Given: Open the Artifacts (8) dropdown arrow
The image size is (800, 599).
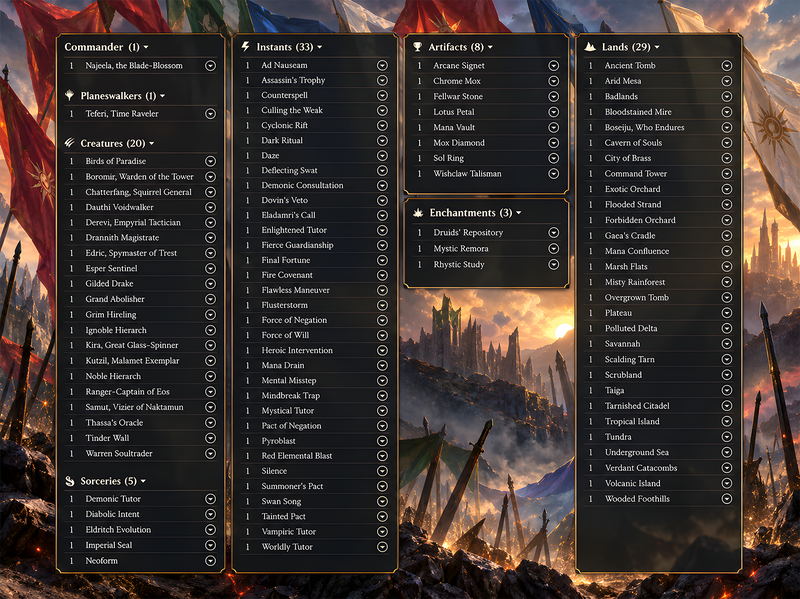Looking at the screenshot, I should [x=490, y=47].
